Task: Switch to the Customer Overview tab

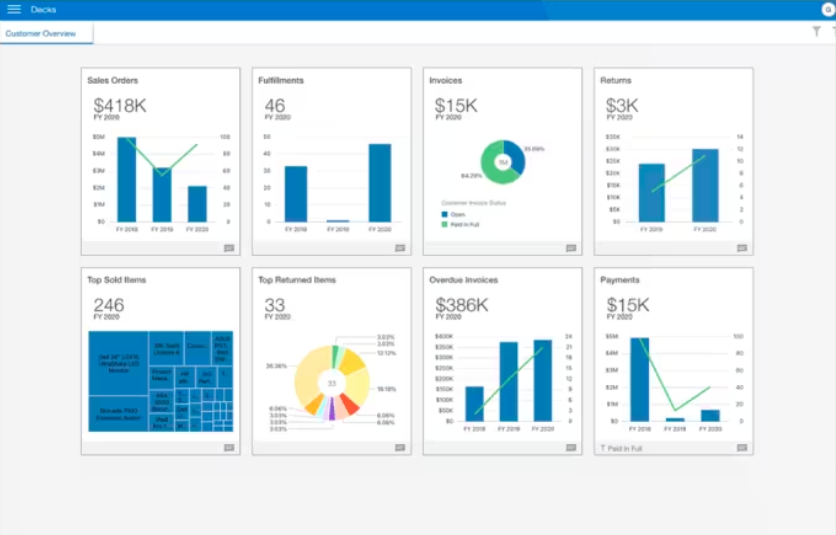Action: coord(40,33)
